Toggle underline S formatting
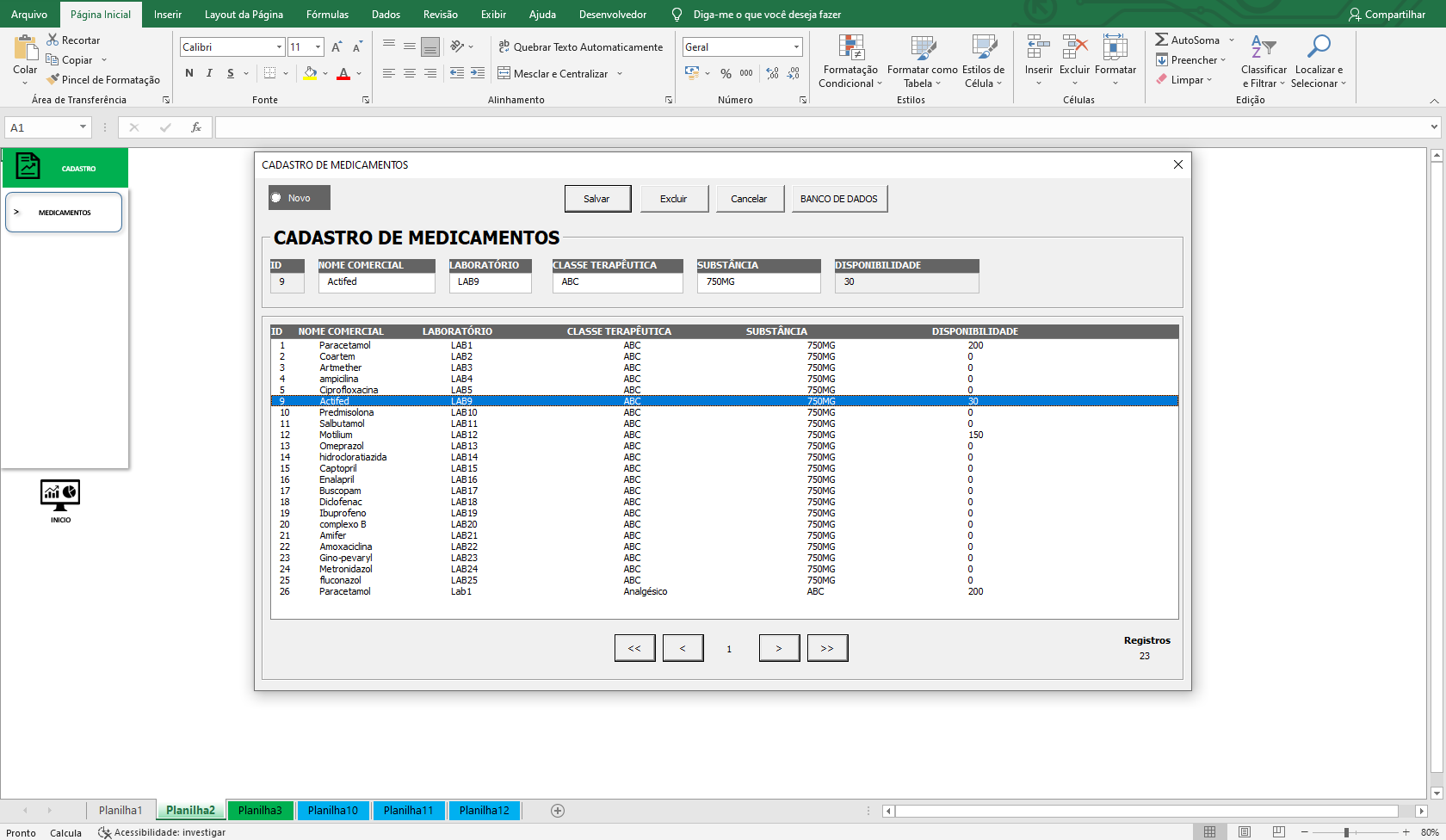This screenshot has width=1446, height=840. point(231,73)
